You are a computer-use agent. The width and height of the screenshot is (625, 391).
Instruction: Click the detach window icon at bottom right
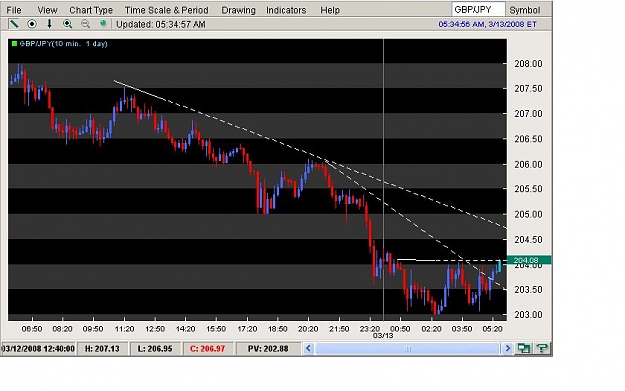523,348
